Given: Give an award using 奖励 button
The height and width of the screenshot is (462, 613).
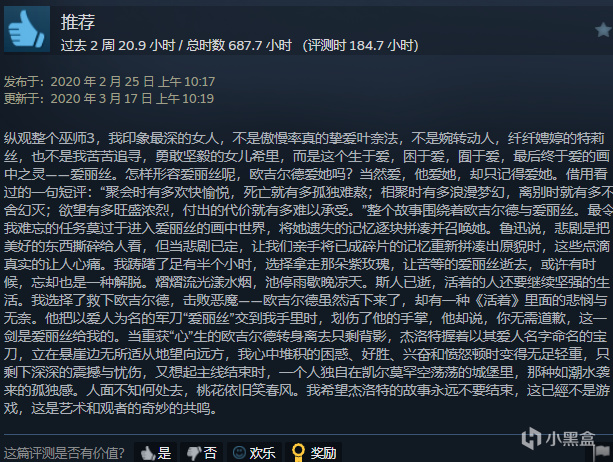Looking at the screenshot, I should 314,453.
